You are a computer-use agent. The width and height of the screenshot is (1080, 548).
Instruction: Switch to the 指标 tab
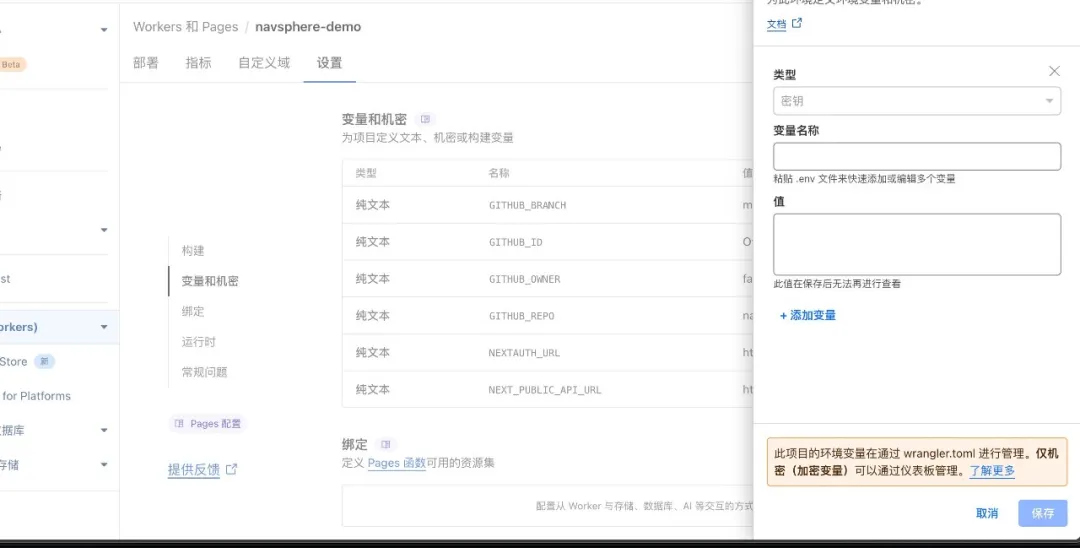click(198, 63)
